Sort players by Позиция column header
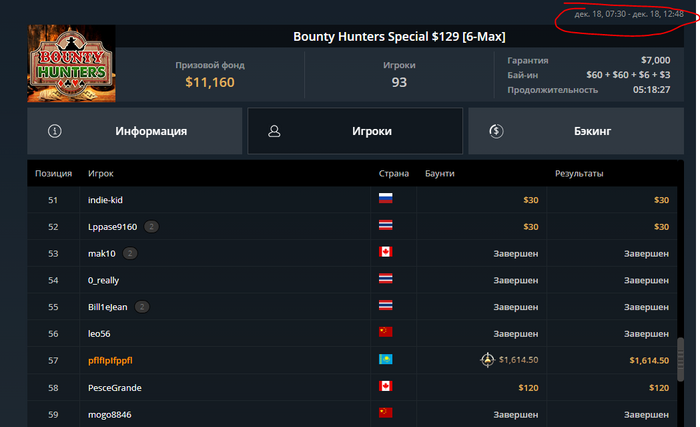The width and height of the screenshot is (700, 427). coord(54,173)
